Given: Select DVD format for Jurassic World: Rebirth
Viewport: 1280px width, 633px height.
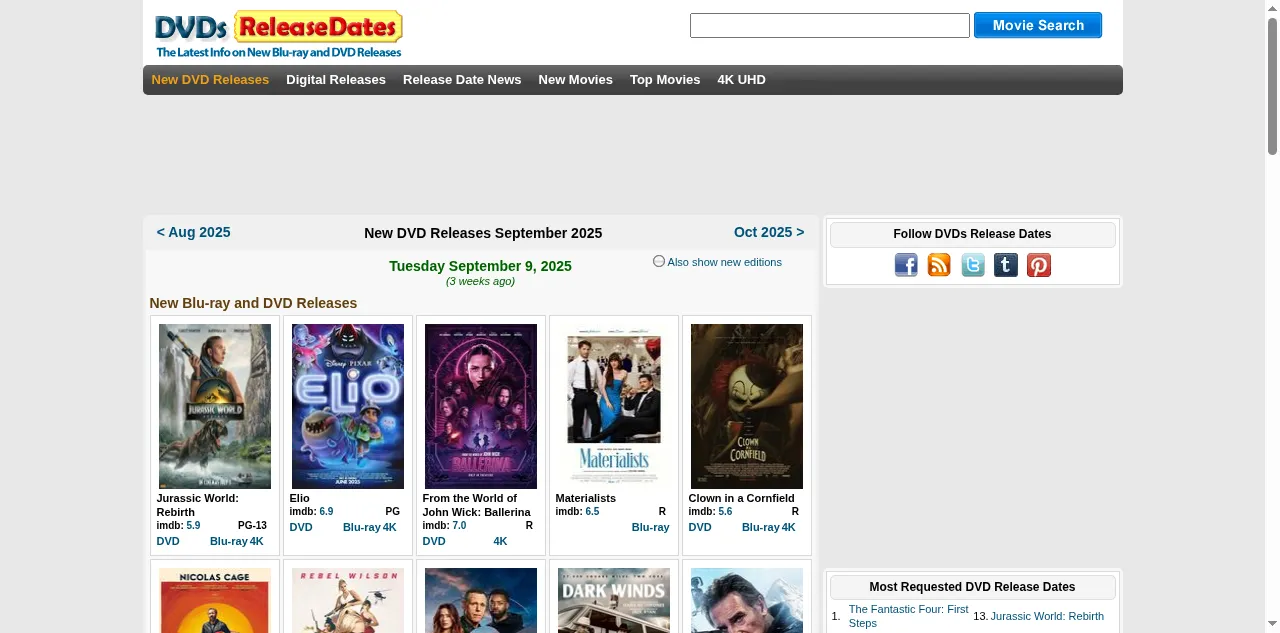Looking at the screenshot, I should pos(168,541).
